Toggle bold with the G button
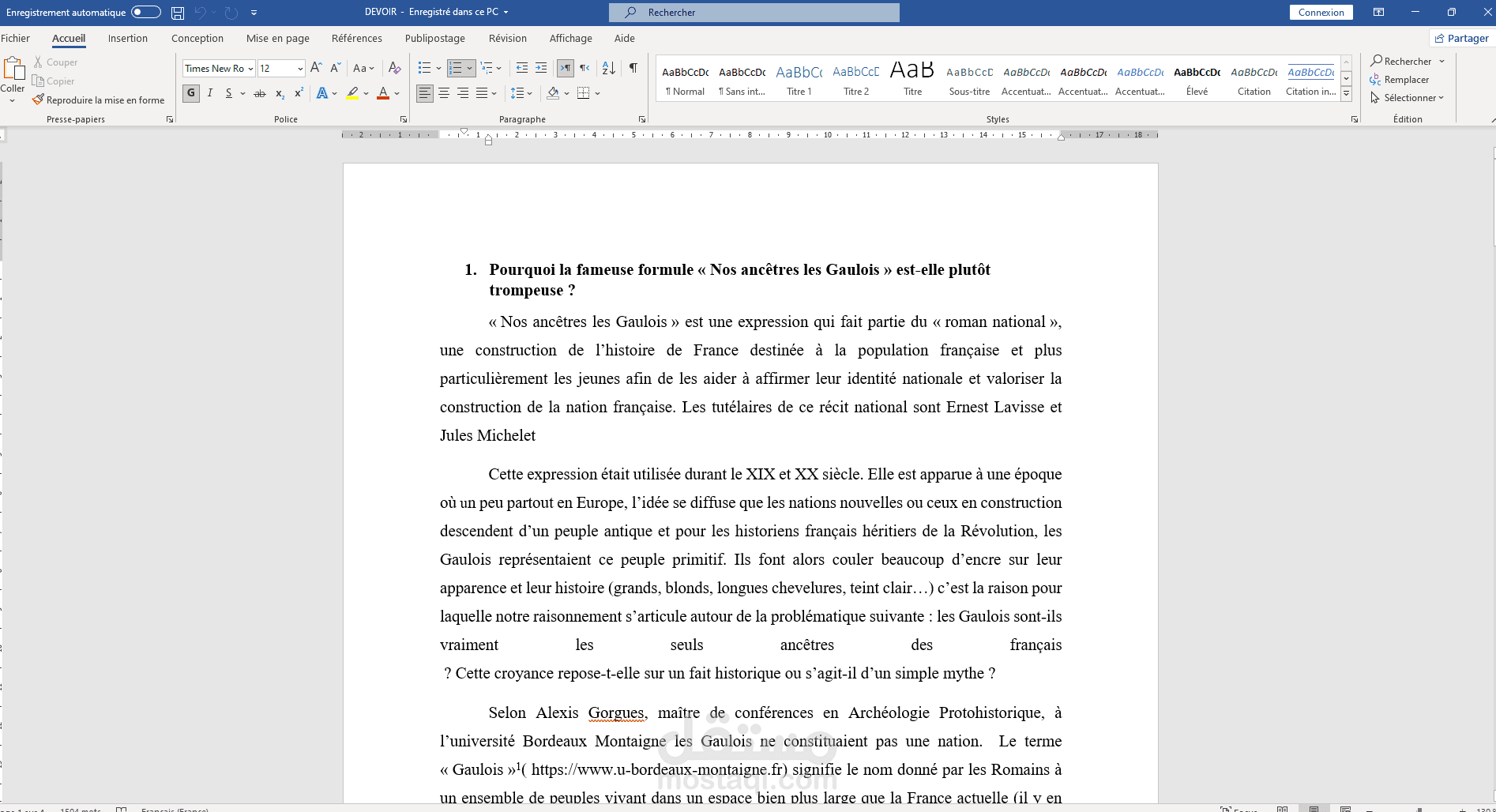 click(191, 93)
